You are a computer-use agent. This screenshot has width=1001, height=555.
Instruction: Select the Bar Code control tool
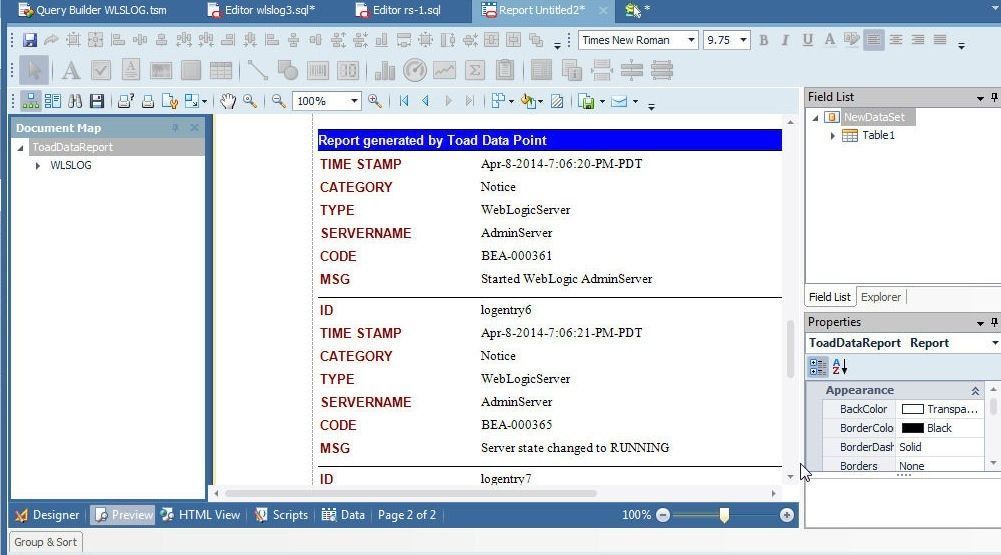pyautogui.click(x=317, y=70)
